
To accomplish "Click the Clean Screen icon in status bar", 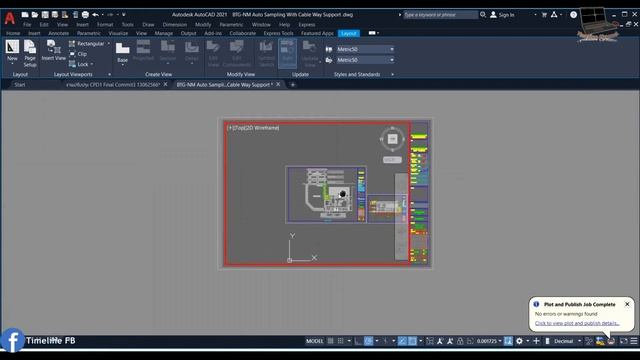I will click(x=624, y=341).
